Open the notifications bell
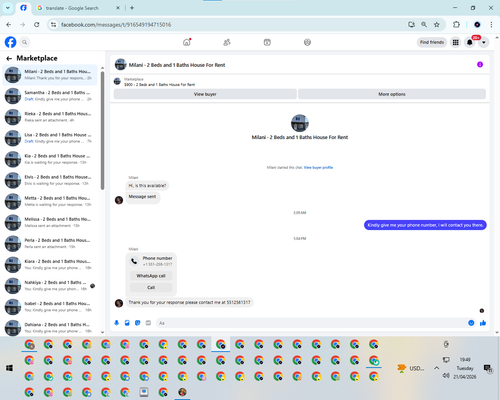Image resolution: width=500 pixels, height=400 pixels. [470, 42]
